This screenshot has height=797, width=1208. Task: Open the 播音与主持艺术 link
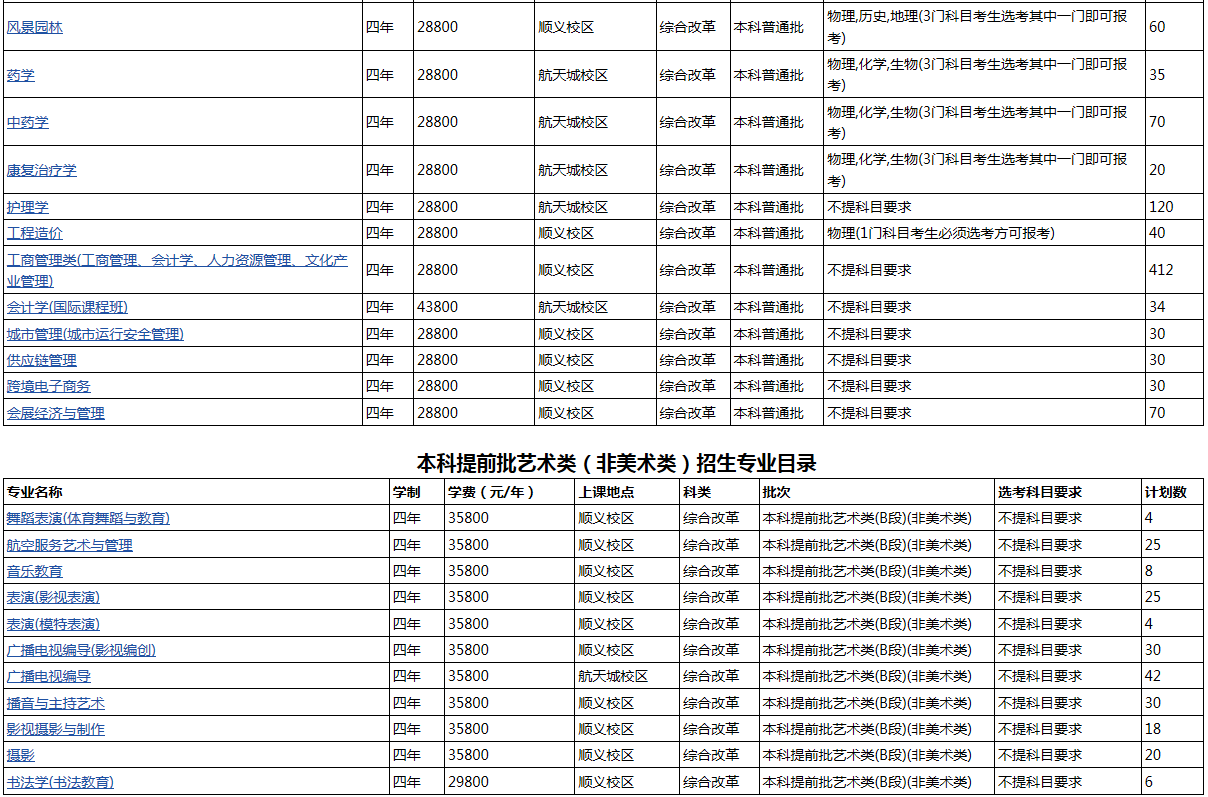pyautogui.click(x=56, y=703)
